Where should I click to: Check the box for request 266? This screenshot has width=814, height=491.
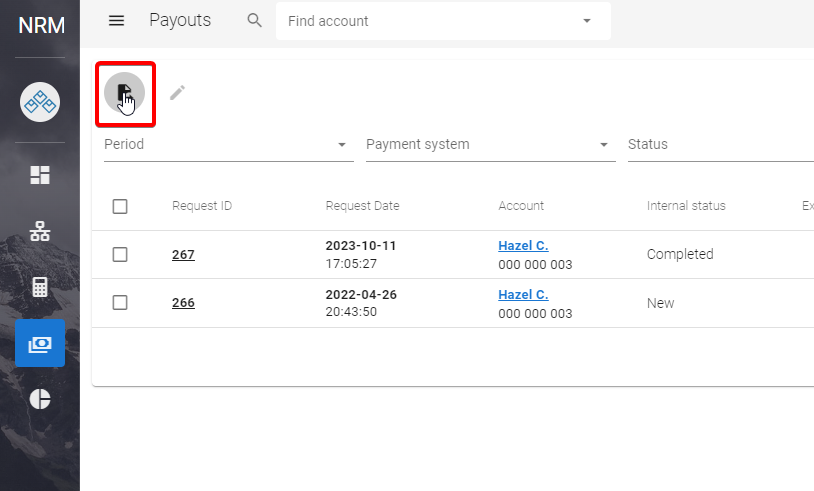pyautogui.click(x=120, y=303)
